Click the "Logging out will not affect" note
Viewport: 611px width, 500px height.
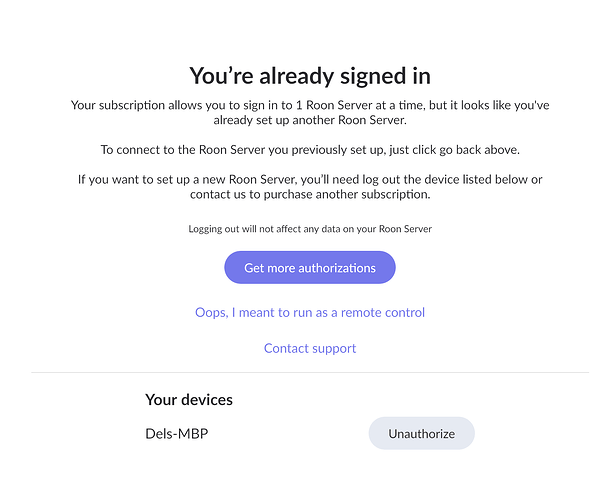(x=310, y=229)
